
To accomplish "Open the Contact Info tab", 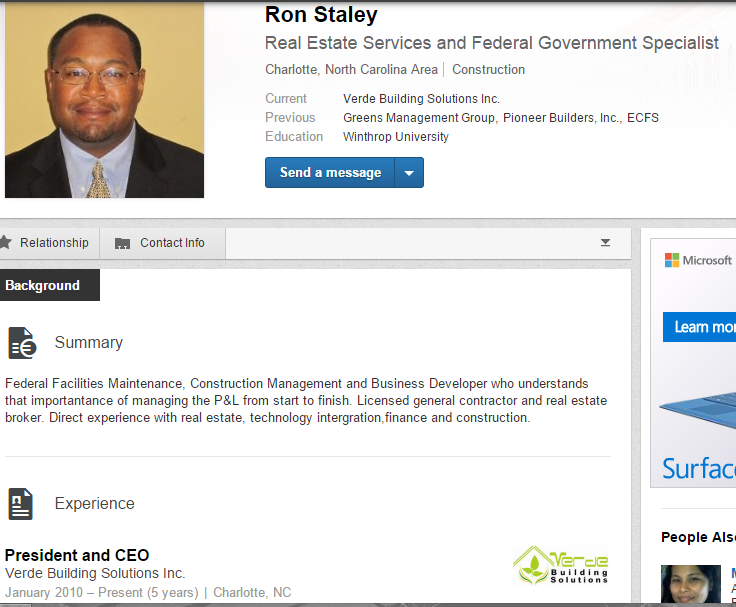I will click(x=162, y=243).
